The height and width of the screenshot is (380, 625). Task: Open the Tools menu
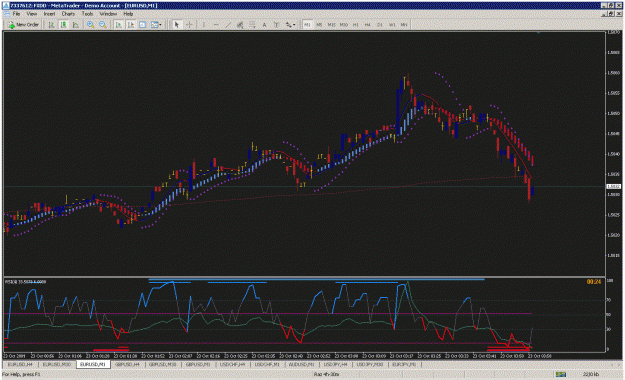[87, 14]
